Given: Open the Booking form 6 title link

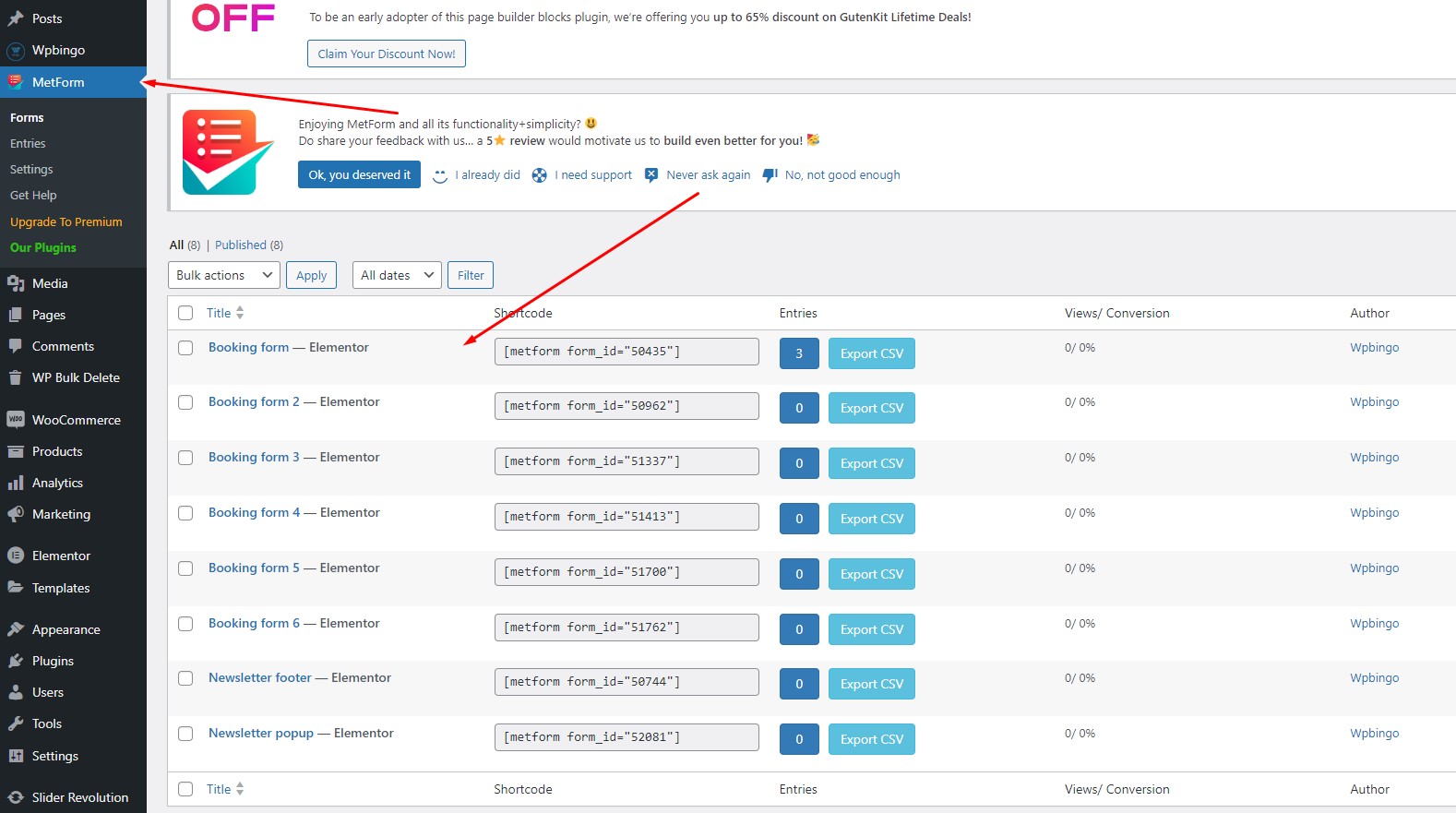Looking at the screenshot, I should pos(254,623).
